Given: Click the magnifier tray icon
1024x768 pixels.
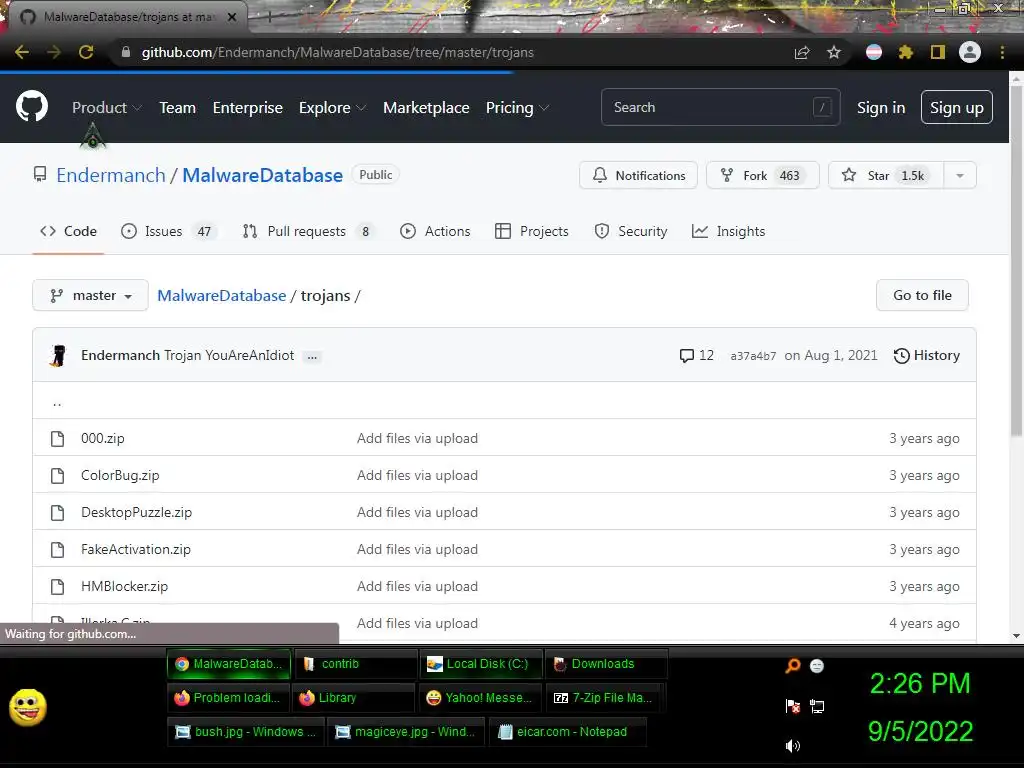Looking at the screenshot, I should [x=793, y=665].
